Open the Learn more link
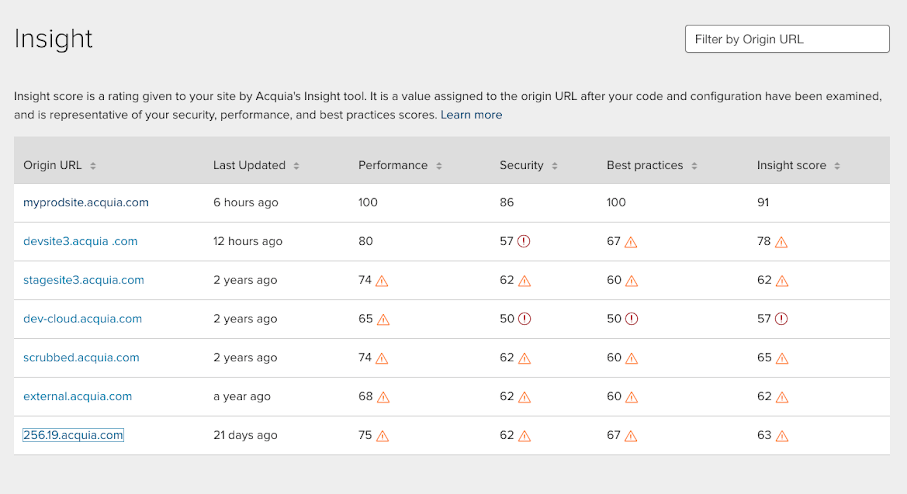Image resolution: width=907 pixels, height=494 pixels. click(x=471, y=115)
